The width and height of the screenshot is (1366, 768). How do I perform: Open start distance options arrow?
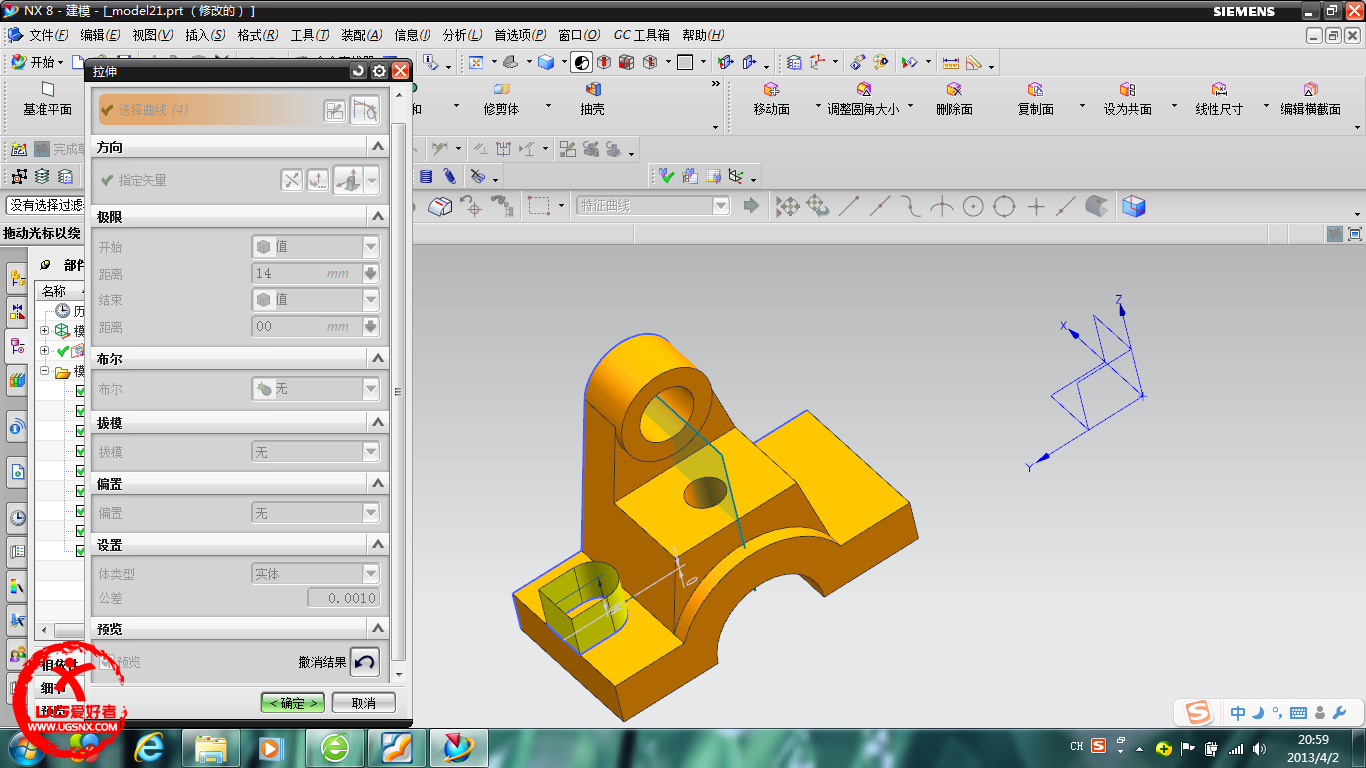(x=371, y=273)
